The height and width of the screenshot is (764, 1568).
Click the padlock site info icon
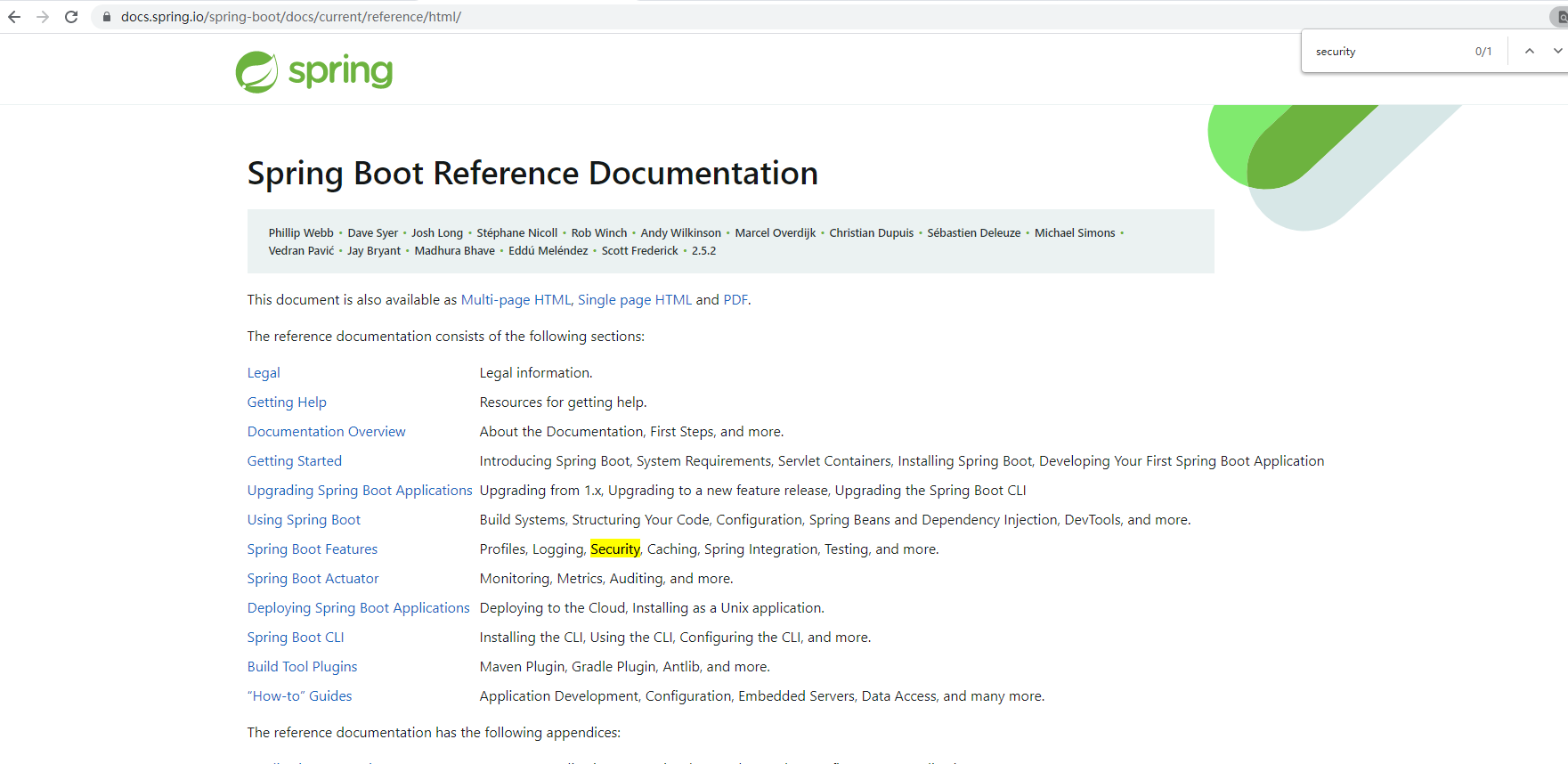coord(107,17)
